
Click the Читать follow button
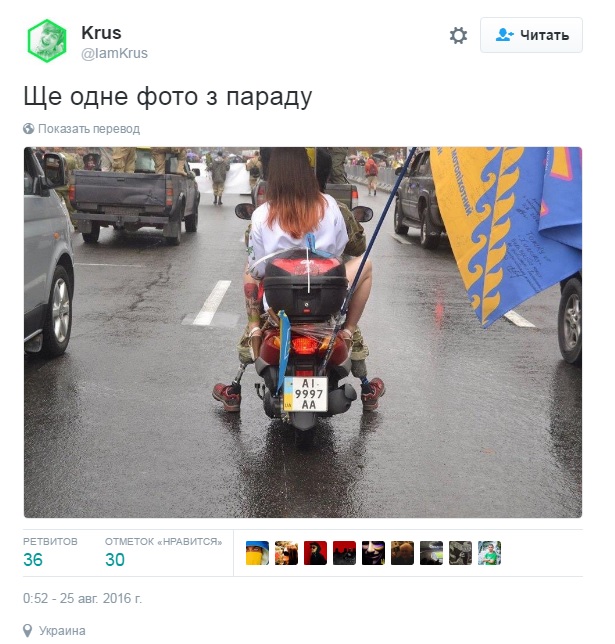click(x=531, y=35)
